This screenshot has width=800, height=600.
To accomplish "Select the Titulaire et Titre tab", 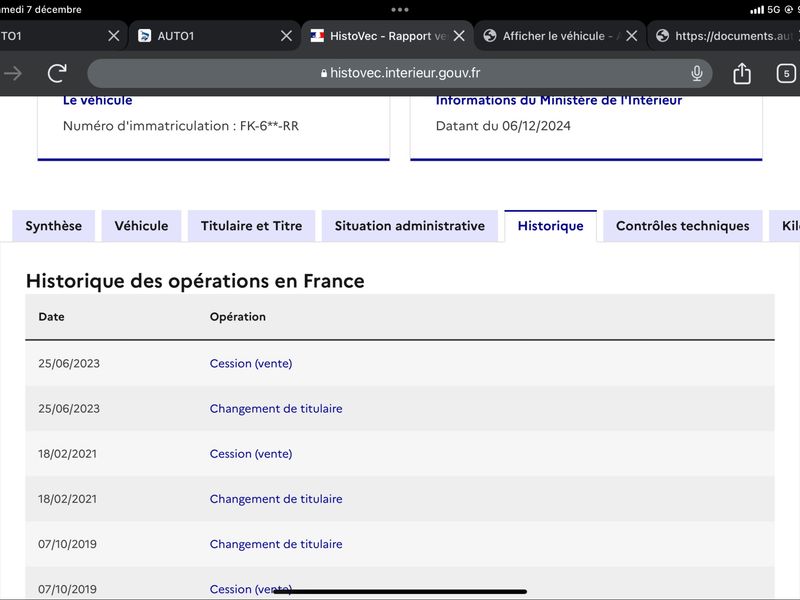I will 252,226.
